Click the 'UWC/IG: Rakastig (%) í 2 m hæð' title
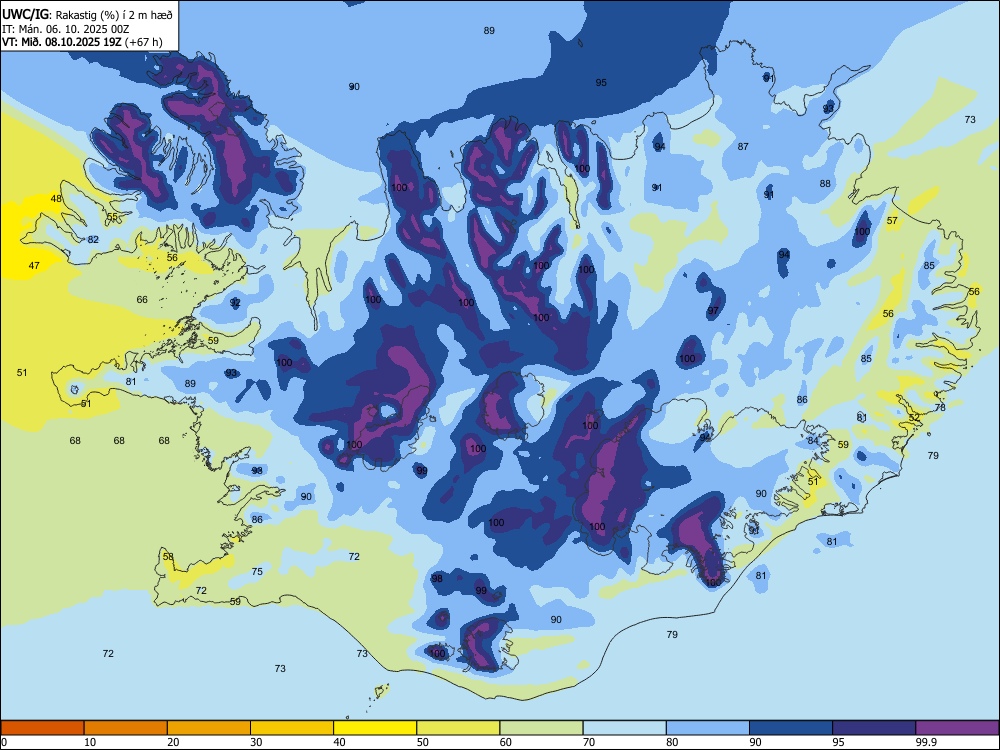Viewport: 1000px width, 750px height. [x=87, y=15]
